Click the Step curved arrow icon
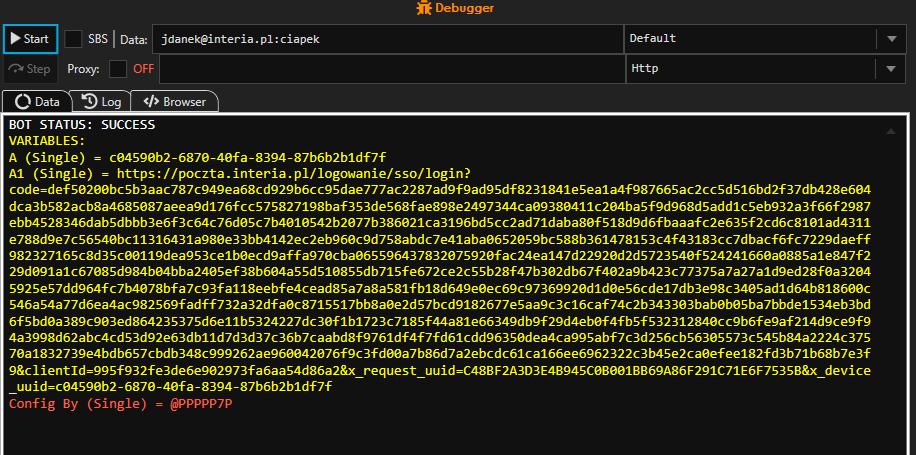 coord(15,69)
